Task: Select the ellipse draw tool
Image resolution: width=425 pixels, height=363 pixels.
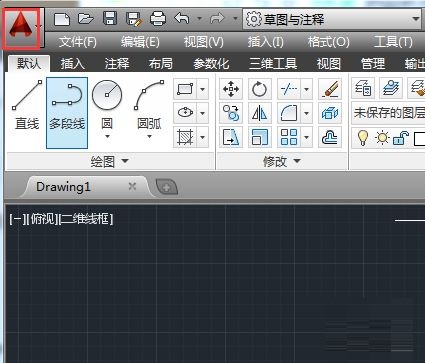Action: (x=185, y=113)
